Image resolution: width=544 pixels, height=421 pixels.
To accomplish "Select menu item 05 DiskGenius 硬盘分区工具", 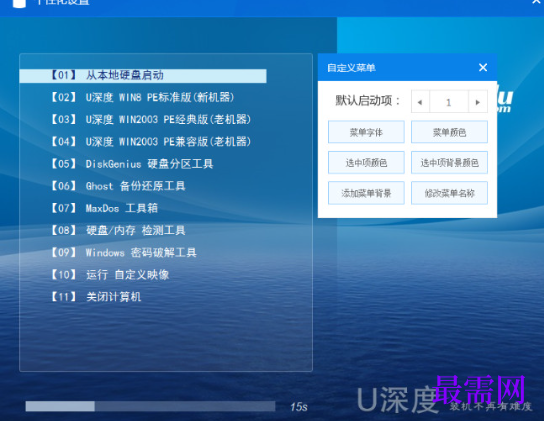I will pyautogui.click(x=132, y=164).
